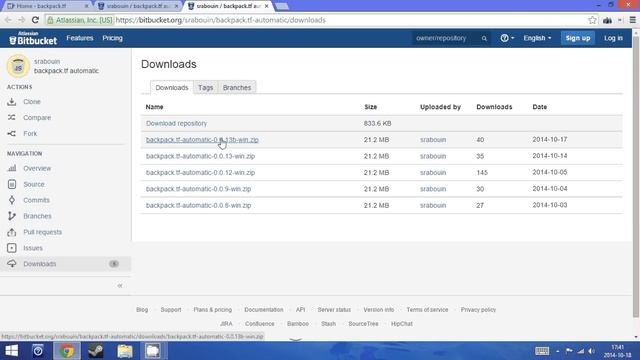This screenshot has height=360, width=640.
Task: Show hidden tray icons arrow
Action: coord(558,351)
